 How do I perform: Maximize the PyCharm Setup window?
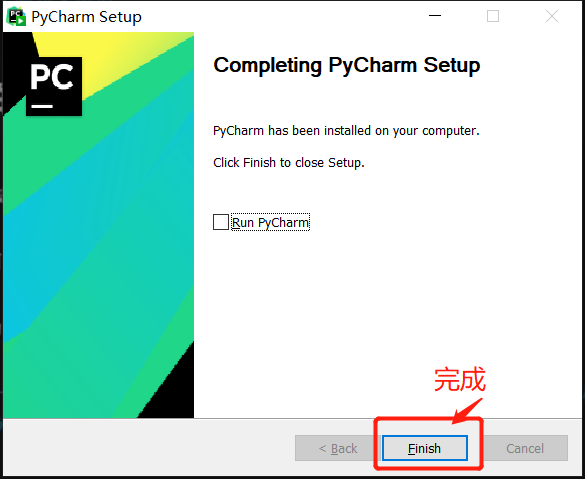[x=493, y=16]
